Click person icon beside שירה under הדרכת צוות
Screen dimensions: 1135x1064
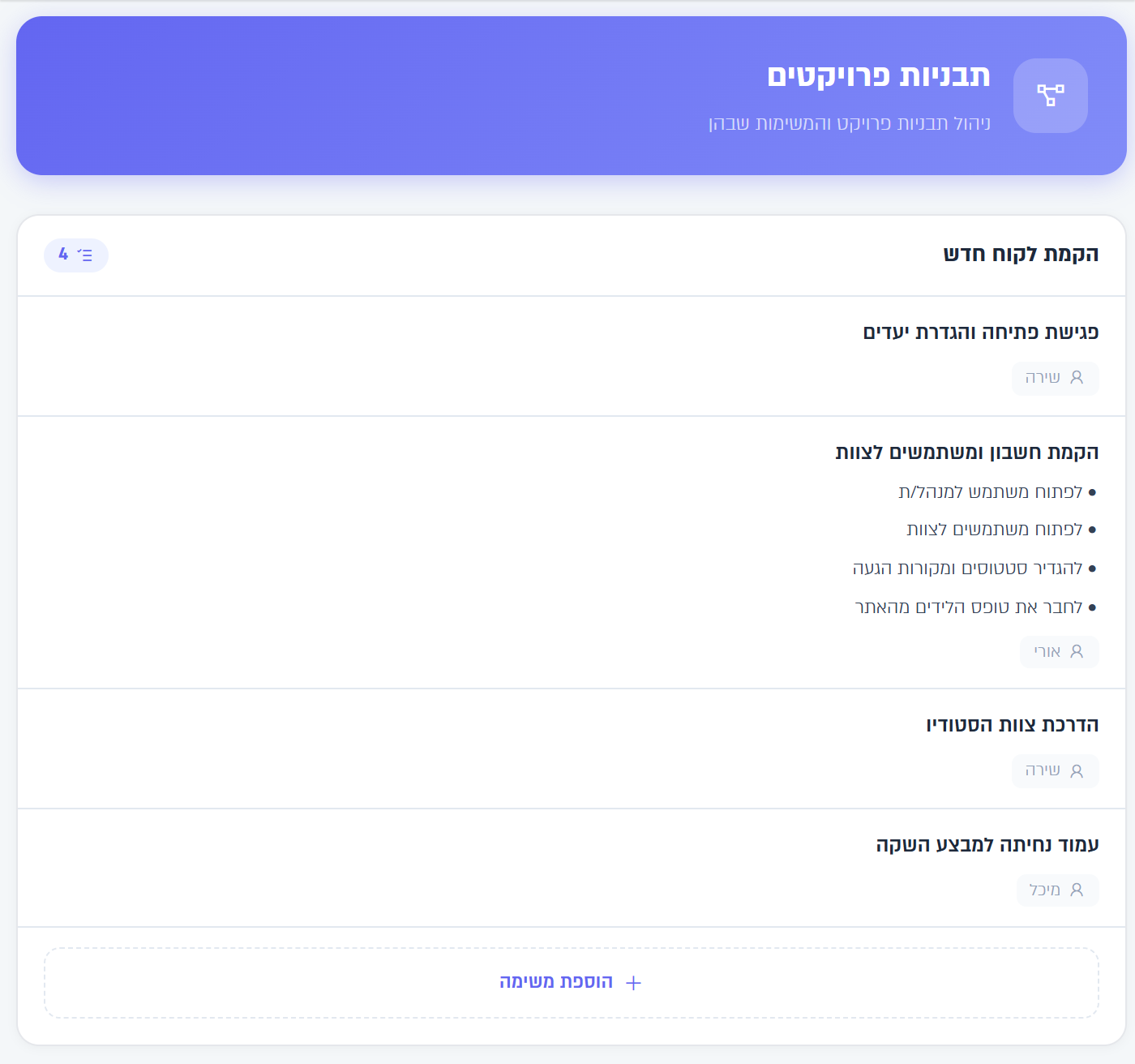tap(1077, 771)
